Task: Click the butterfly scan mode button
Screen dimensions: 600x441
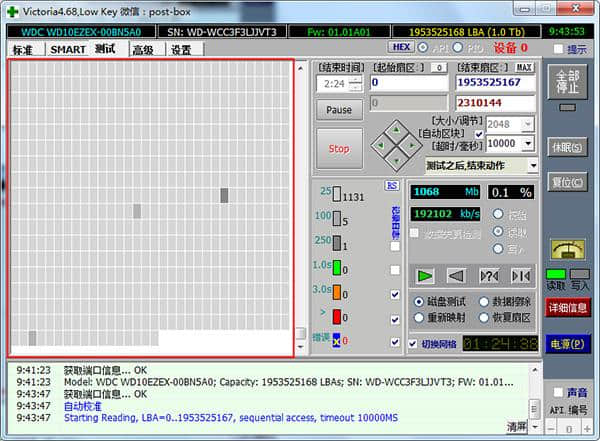Action: click(x=521, y=276)
